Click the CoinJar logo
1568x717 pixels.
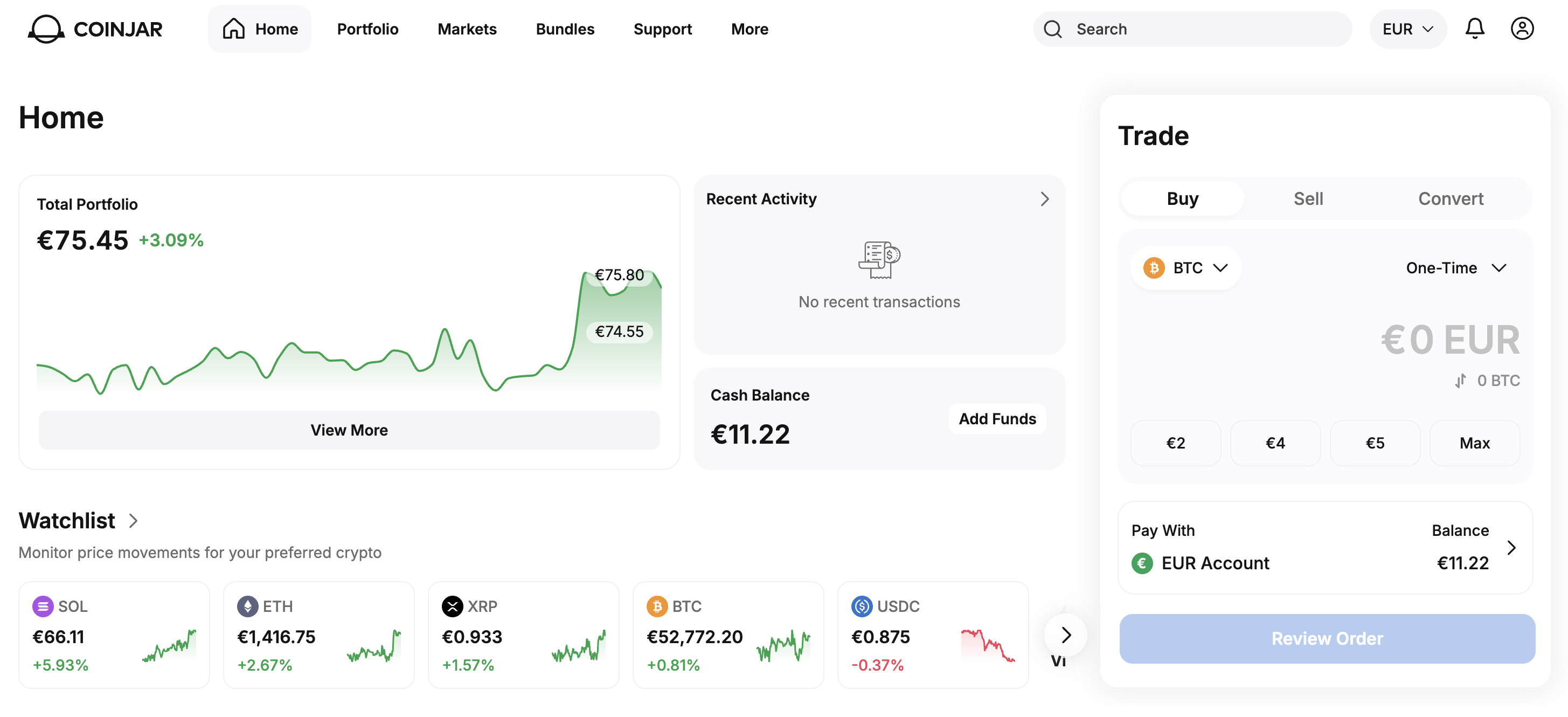point(95,29)
